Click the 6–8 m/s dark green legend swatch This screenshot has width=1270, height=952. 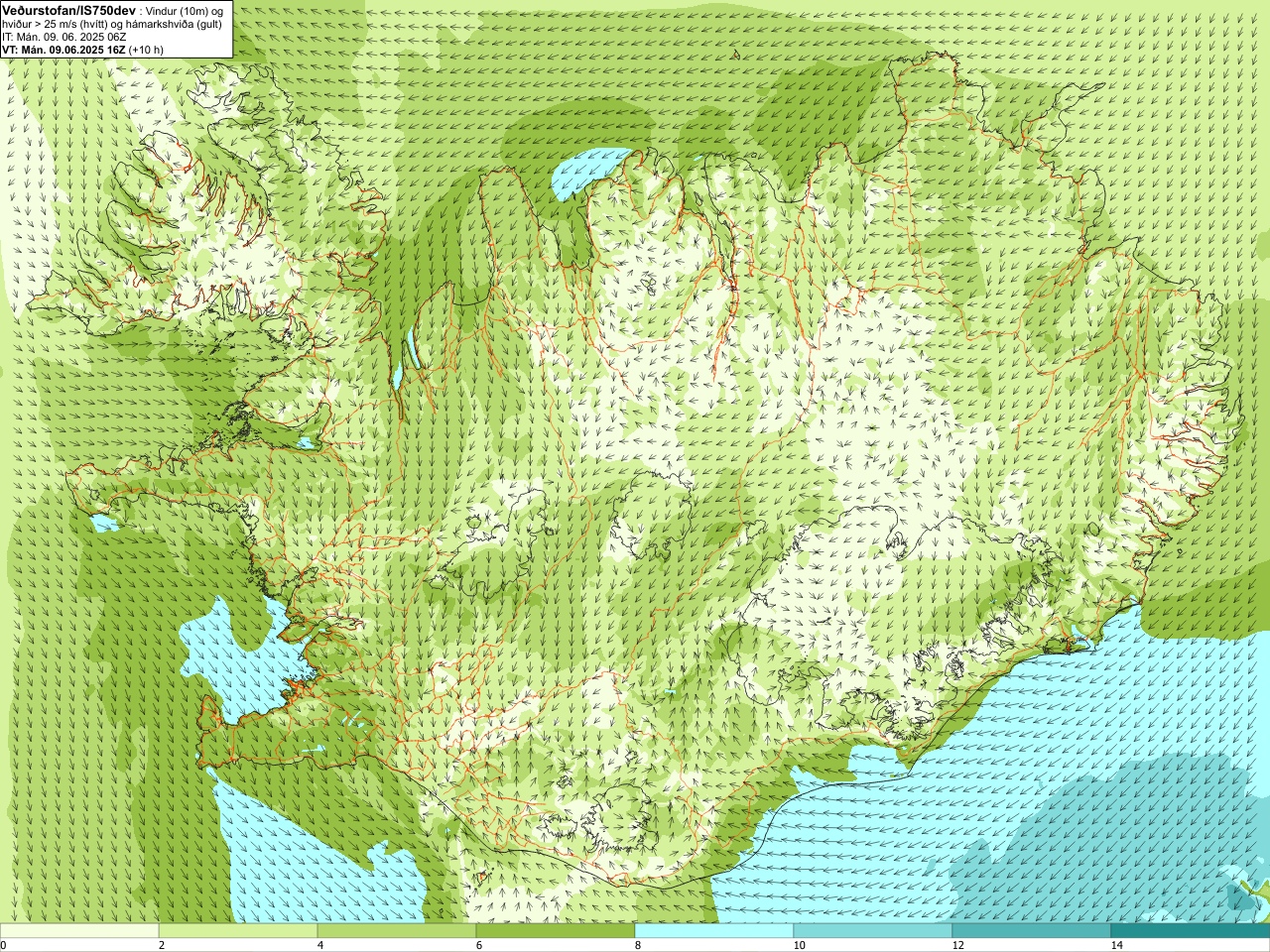click(556, 931)
